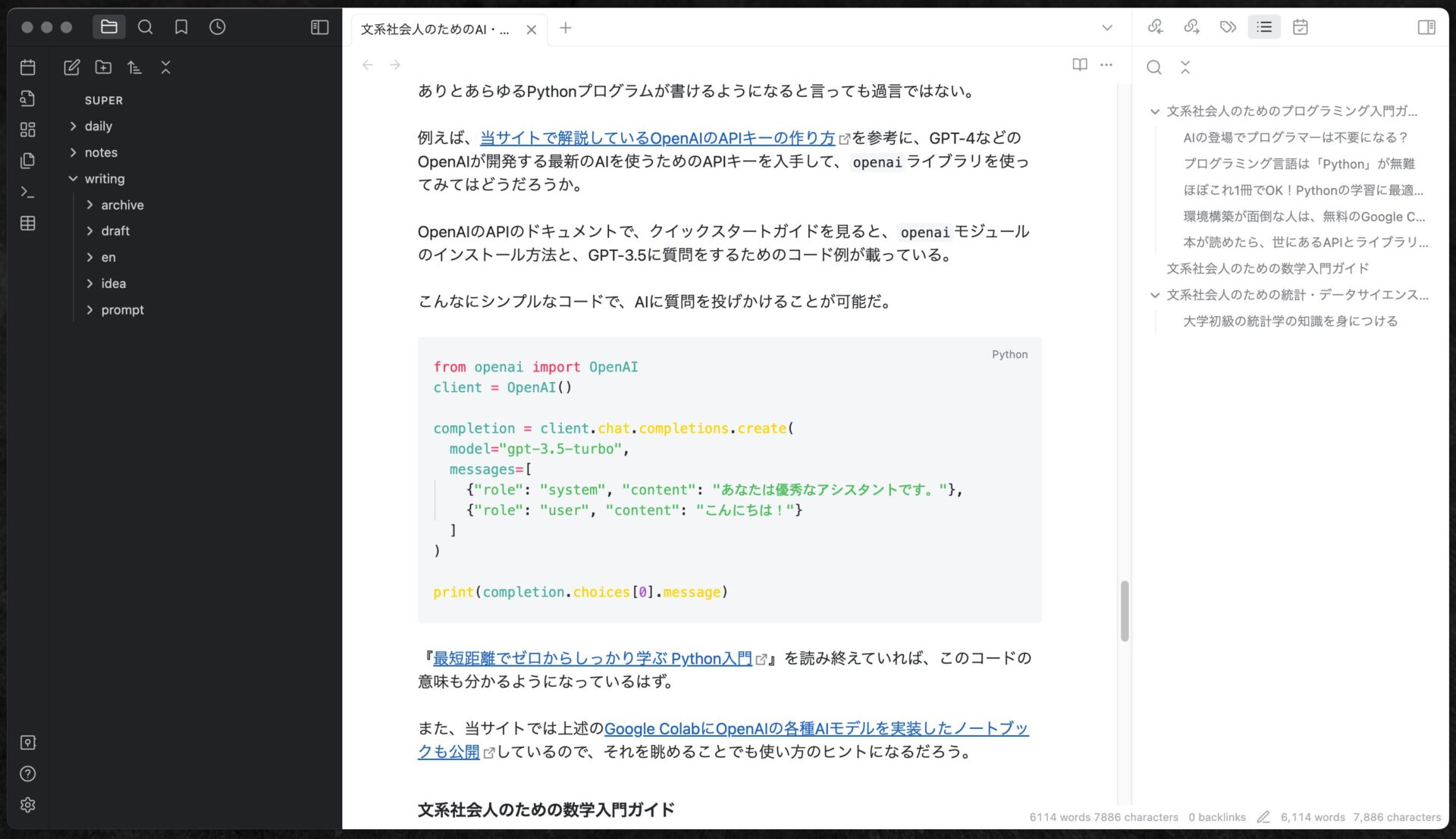Select the 文系社会人のためのAI note tab
Image resolution: width=1456 pixels, height=839 pixels.
(435, 30)
